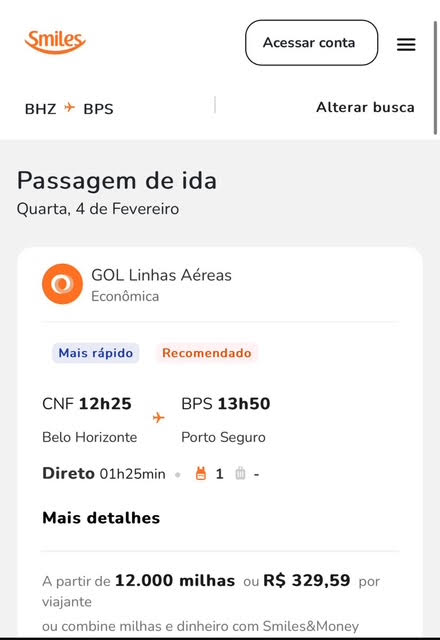
Task: Expand Mais detalhes for the flight
Action: click(101, 518)
